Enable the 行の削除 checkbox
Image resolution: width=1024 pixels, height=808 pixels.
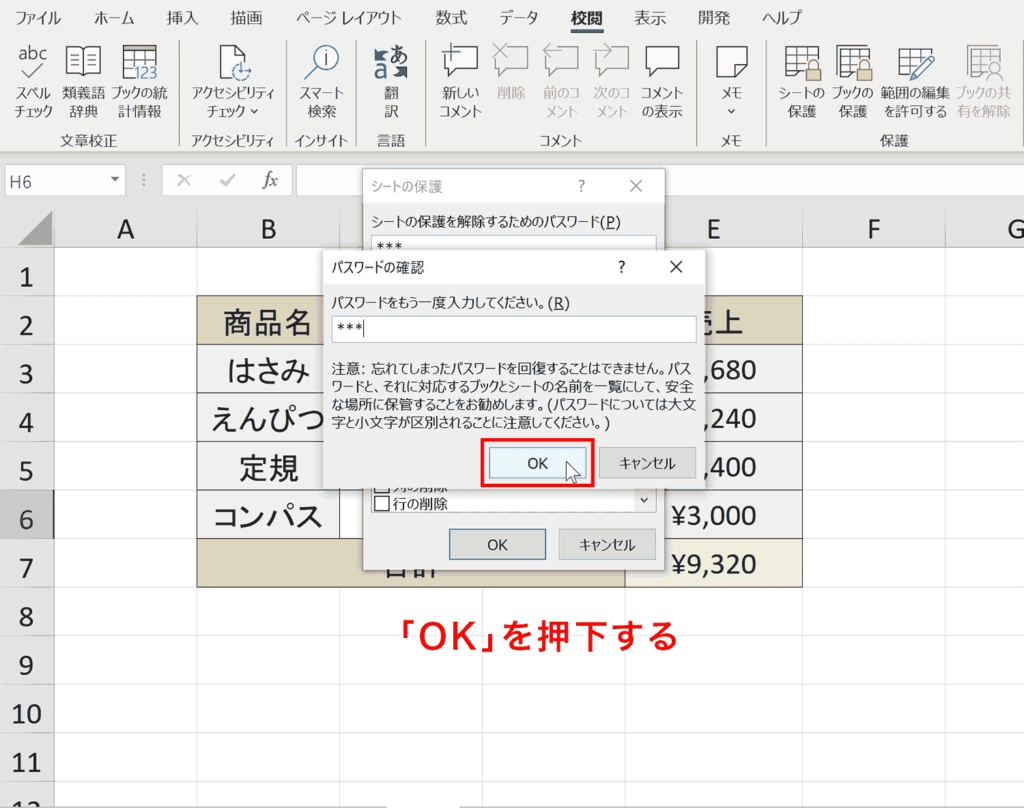pos(381,504)
